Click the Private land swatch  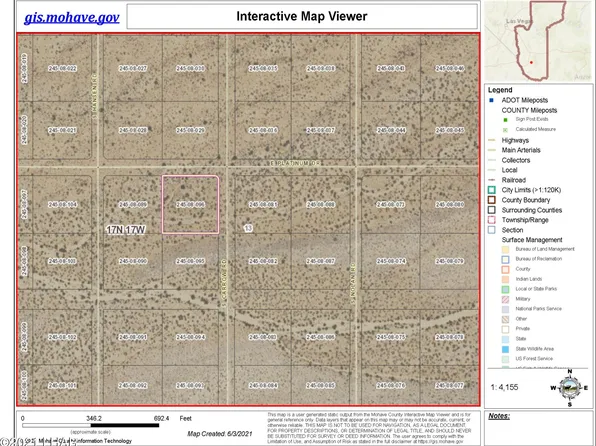(x=505, y=329)
